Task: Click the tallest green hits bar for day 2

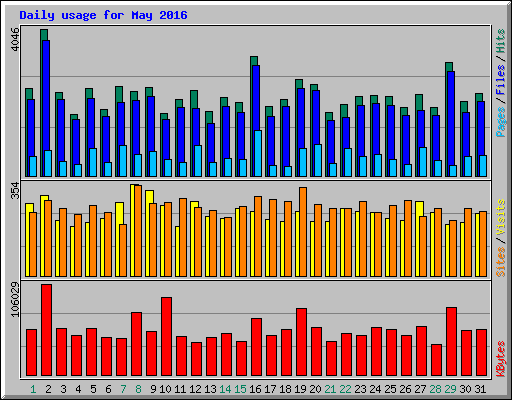Action: point(42,103)
